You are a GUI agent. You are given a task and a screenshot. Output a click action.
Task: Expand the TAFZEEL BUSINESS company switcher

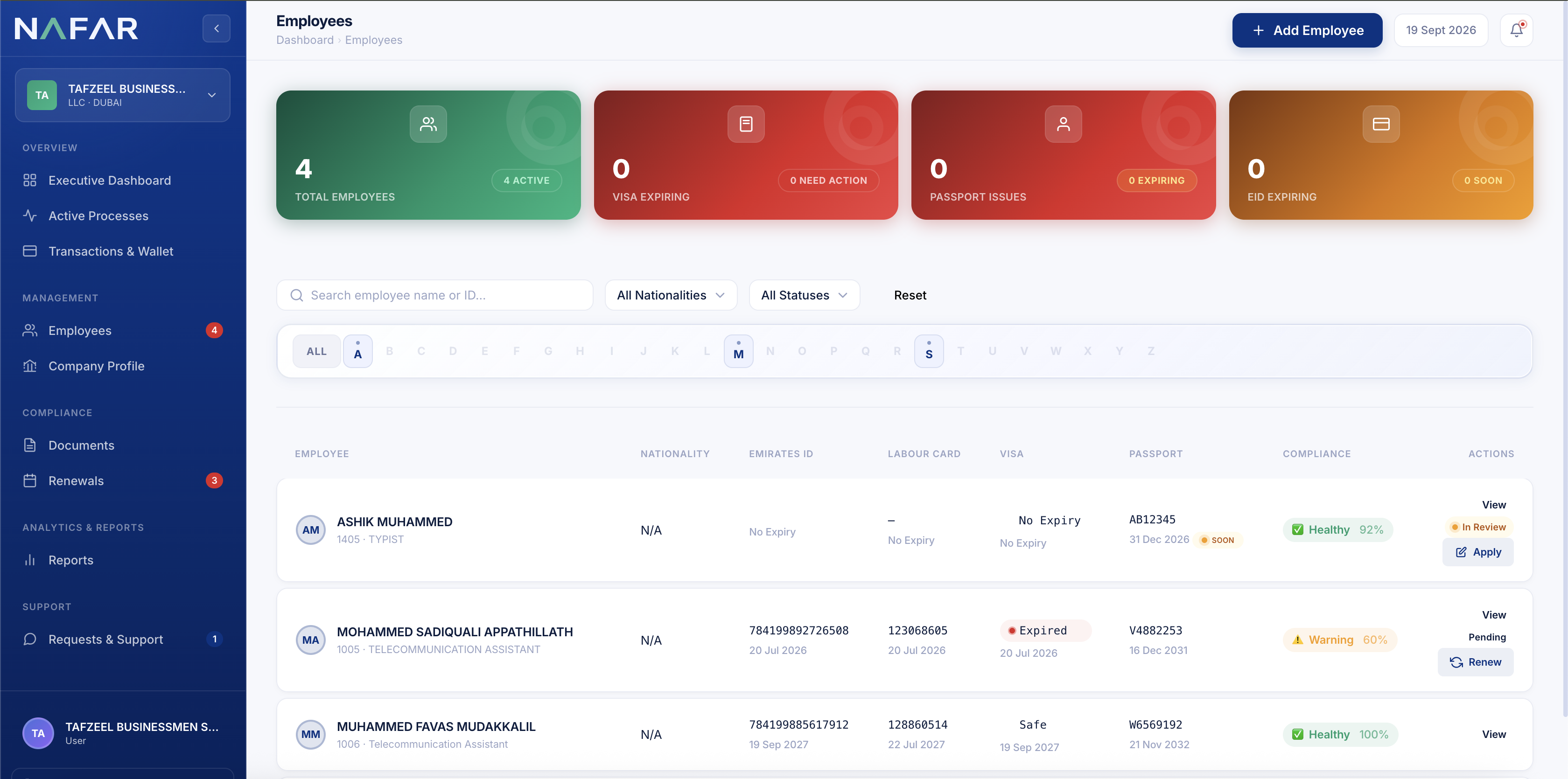[x=122, y=95]
